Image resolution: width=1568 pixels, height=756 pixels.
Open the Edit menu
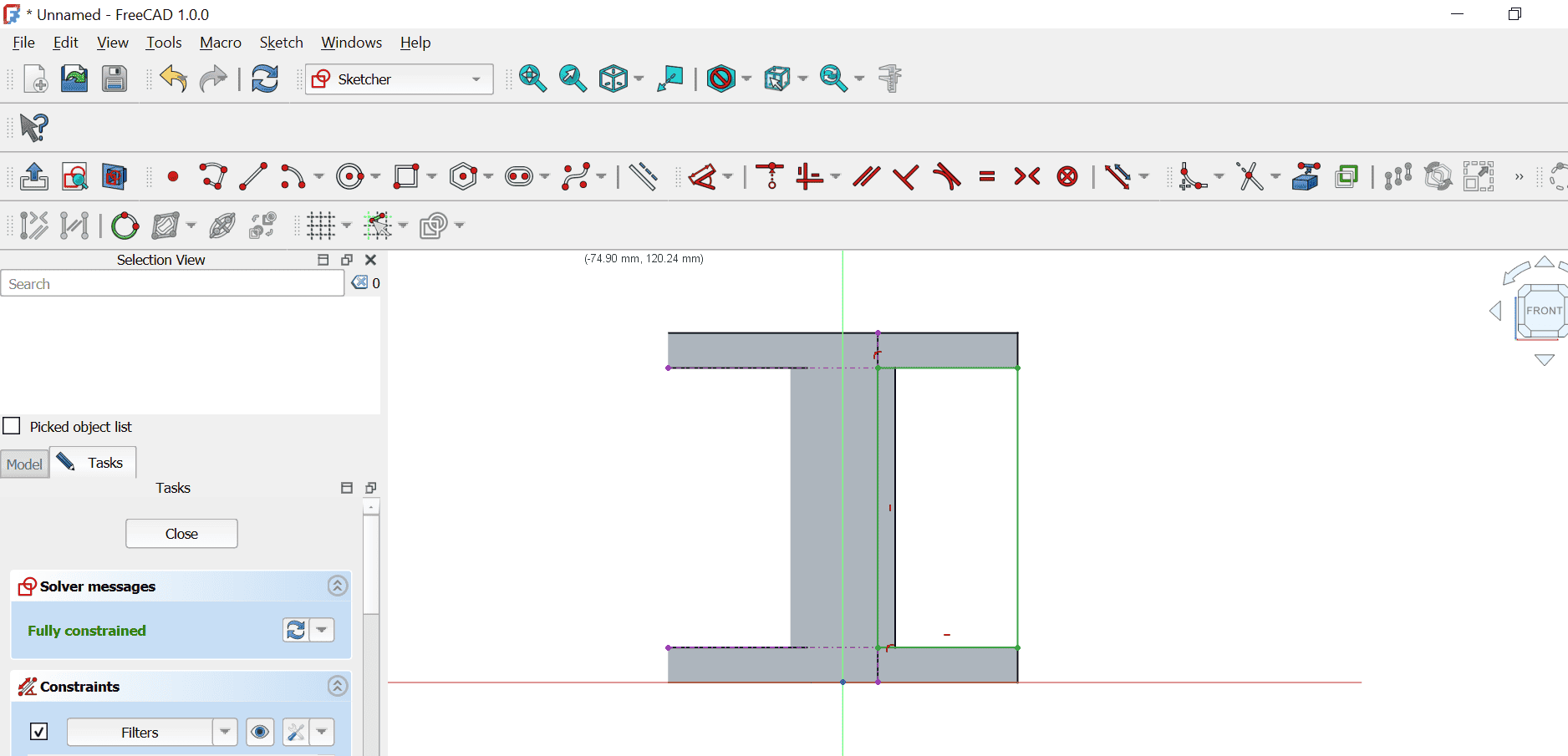point(65,43)
